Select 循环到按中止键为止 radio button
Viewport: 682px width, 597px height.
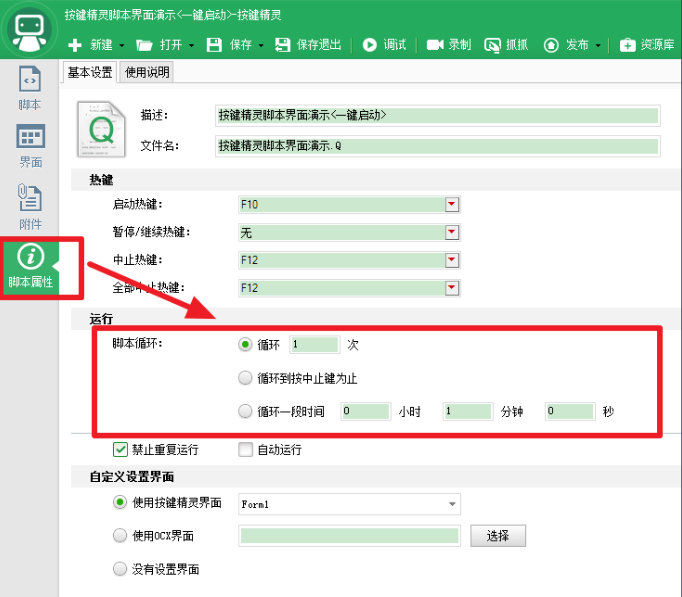(245, 378)
